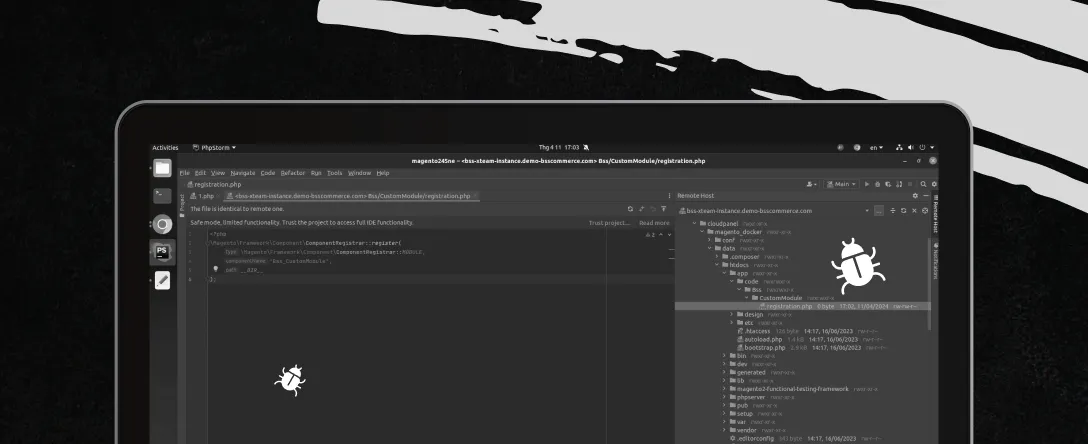Open the Tools menu
The height and width of the screenshot is (444, 1088).
click(x=334, y=173)
